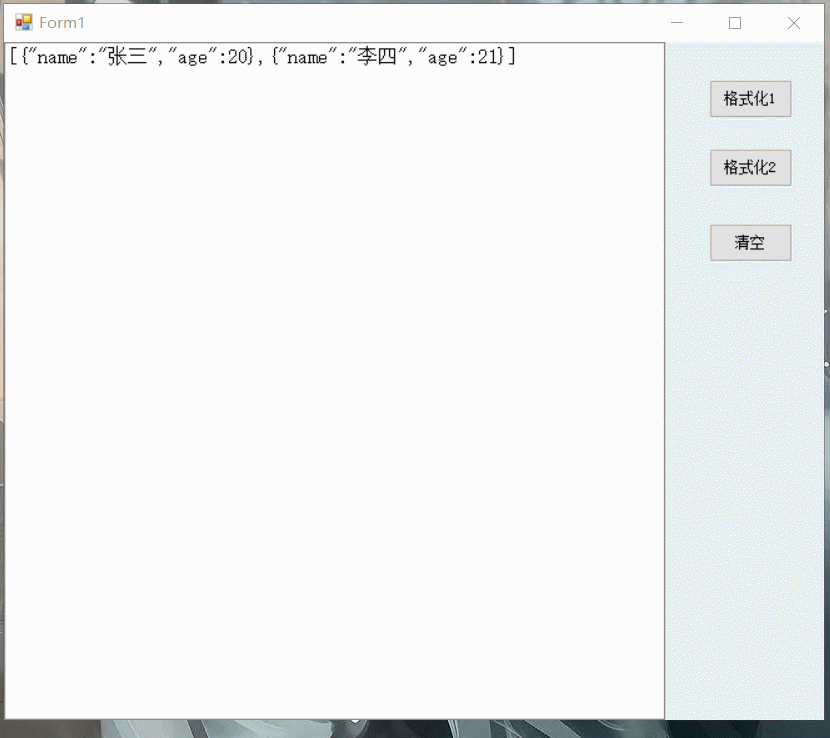
Task: Click the second "name" key in the JSON
Action: pyautogui.click(x=306, y=57)
